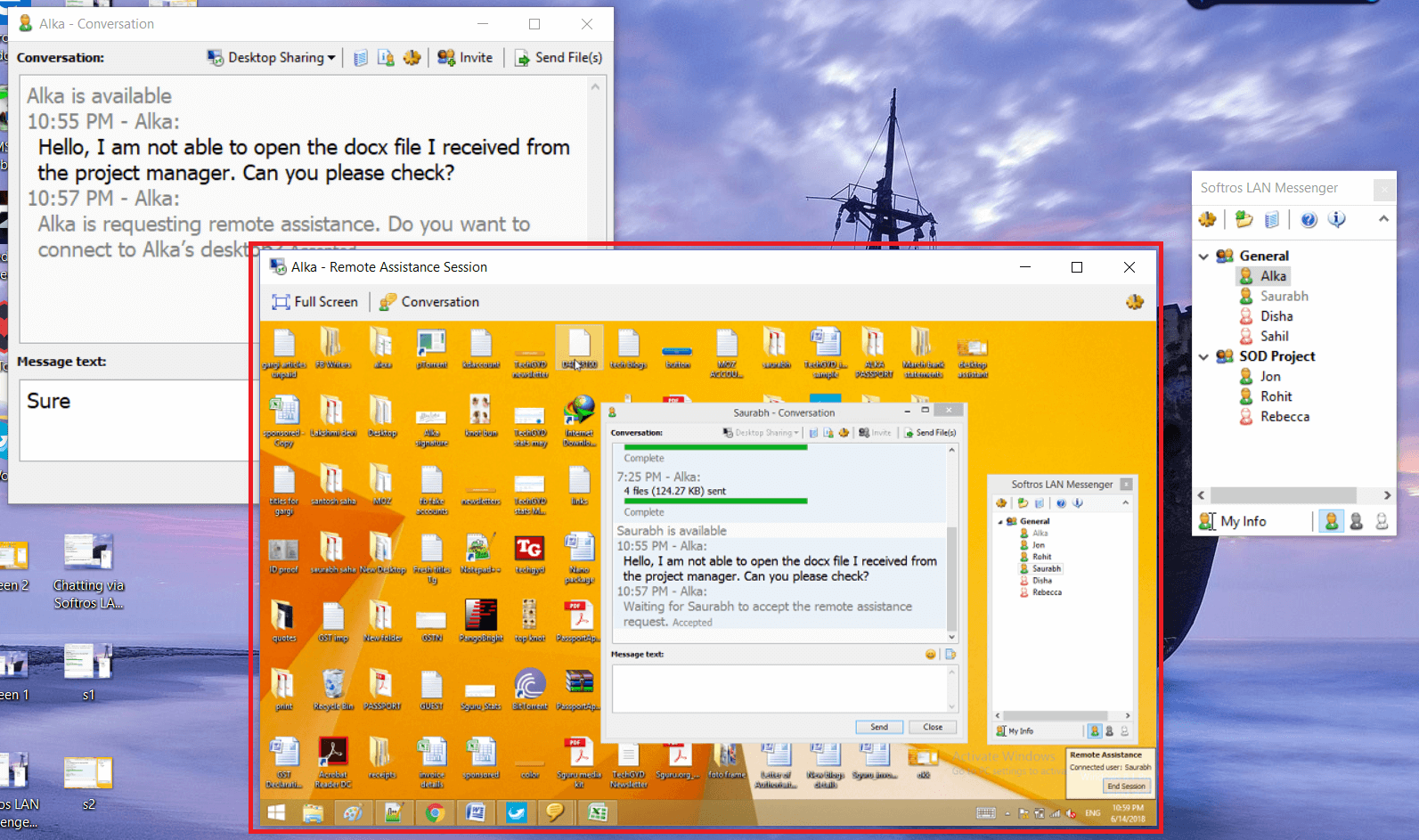Viewport: 1419px width, 840px height.
Task: Select PangoBright icon on remote desktop
Action: (481, 621)
